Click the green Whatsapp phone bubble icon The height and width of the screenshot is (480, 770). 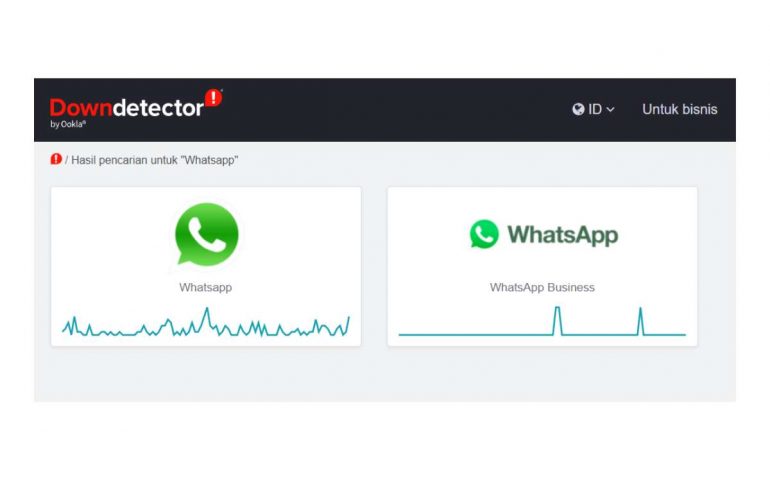coord(206,234)
